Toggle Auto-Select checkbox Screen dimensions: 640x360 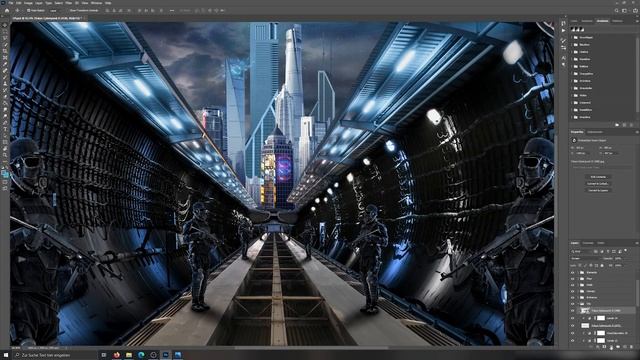29,10
